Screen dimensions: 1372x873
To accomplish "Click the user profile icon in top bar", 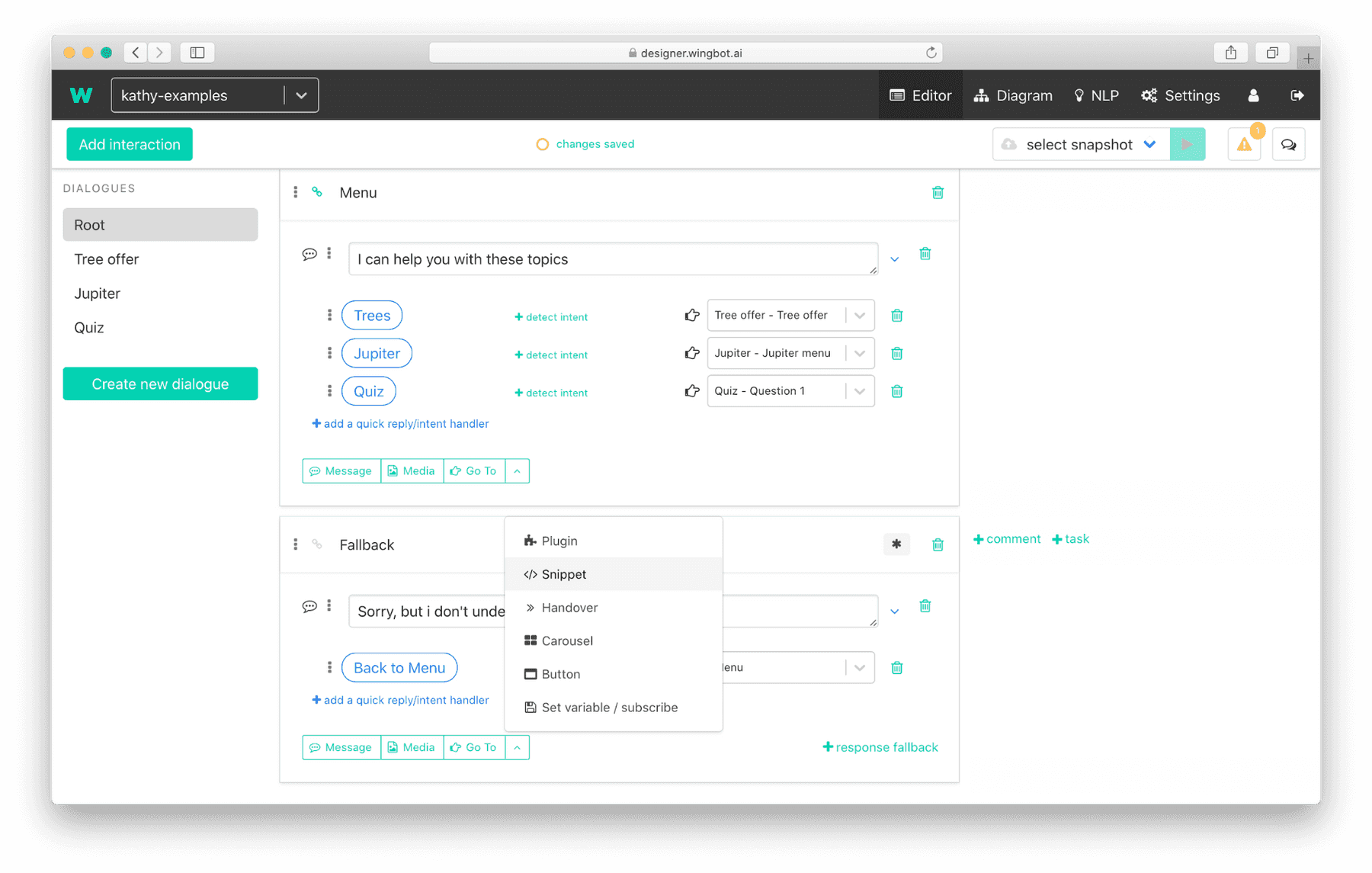I will tap(1253, 95).
